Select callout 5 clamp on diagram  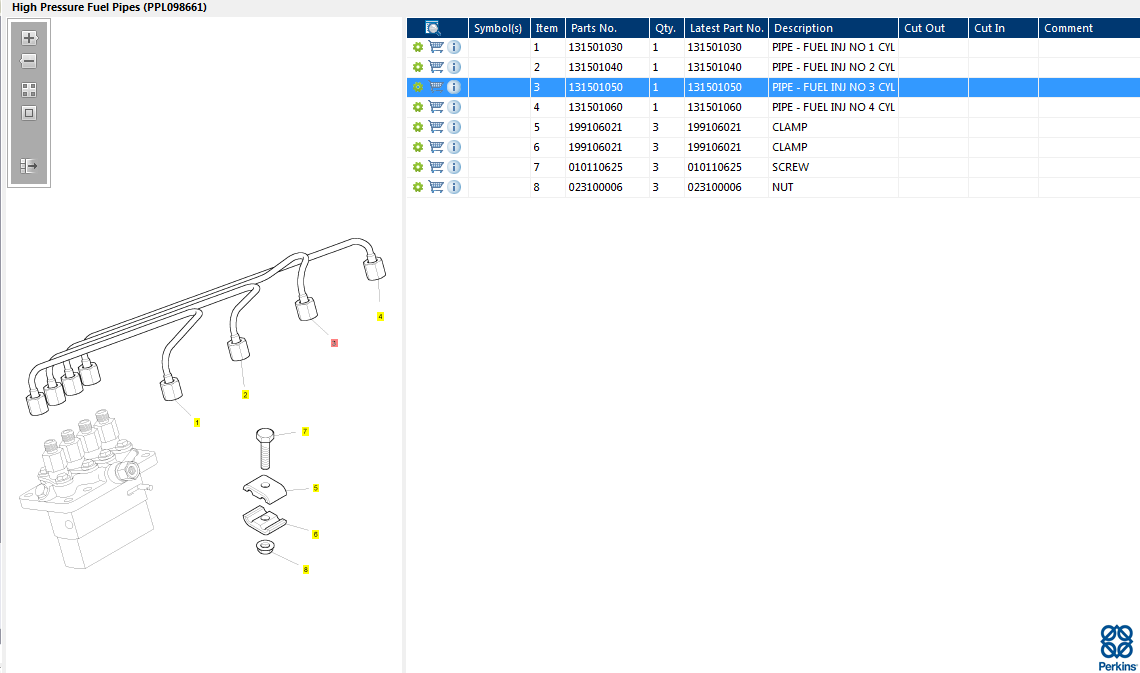coord(316,488)
